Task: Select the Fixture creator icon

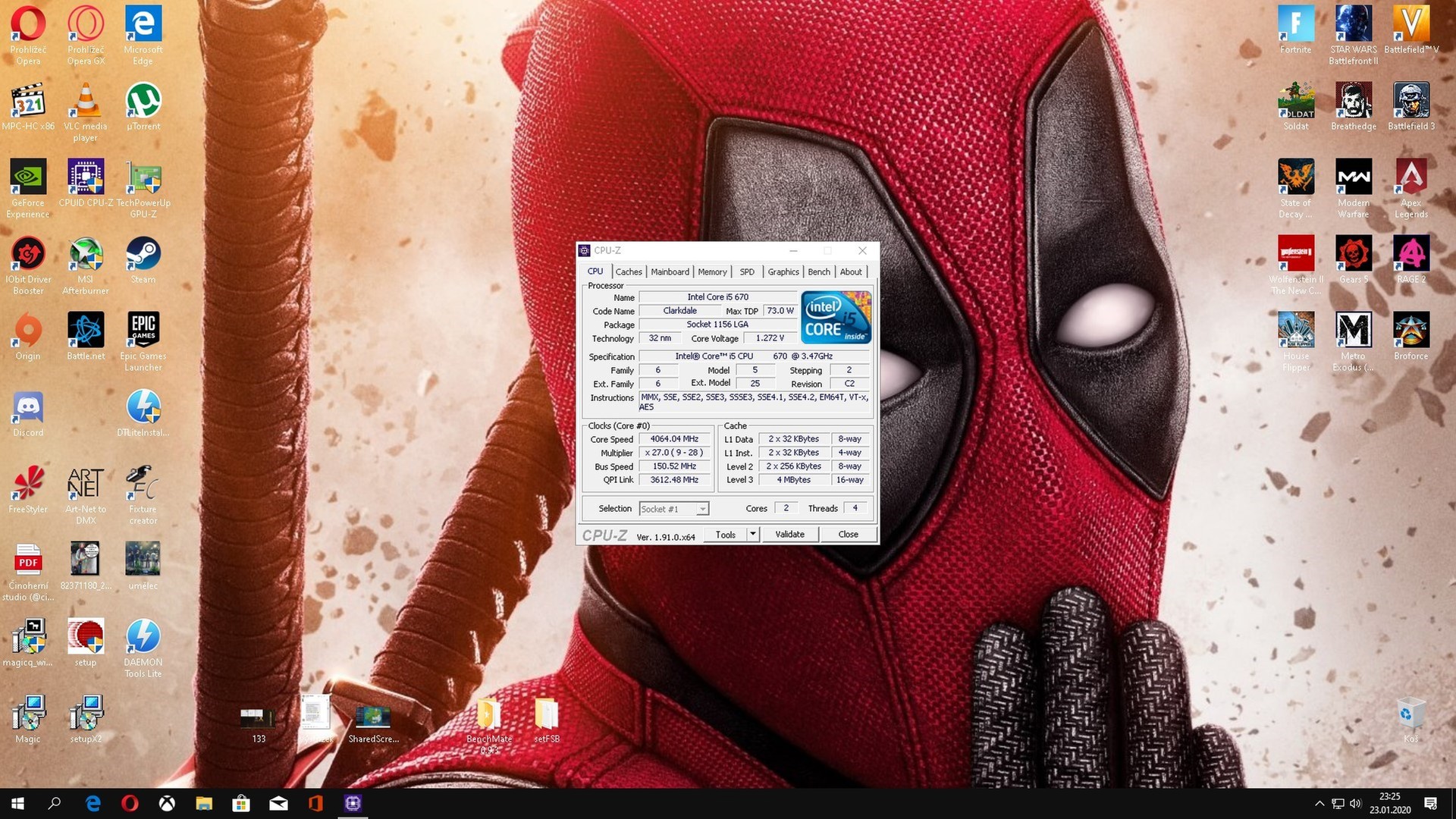Action: pos(143,495)
